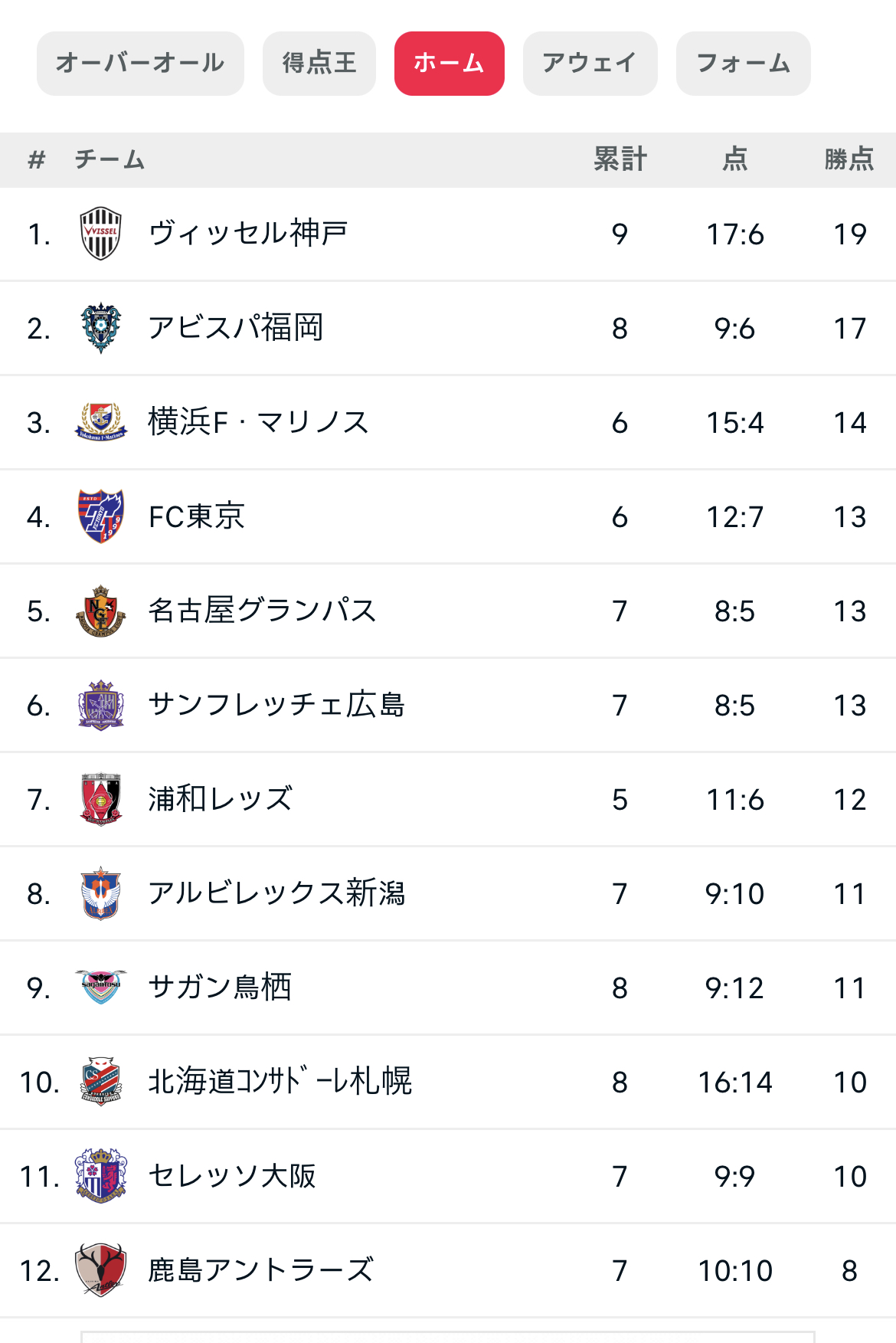Click the Cerezo Osaka team crest
The height and width of the screenshot is (1343, 896).
[x=101, y=1176]
